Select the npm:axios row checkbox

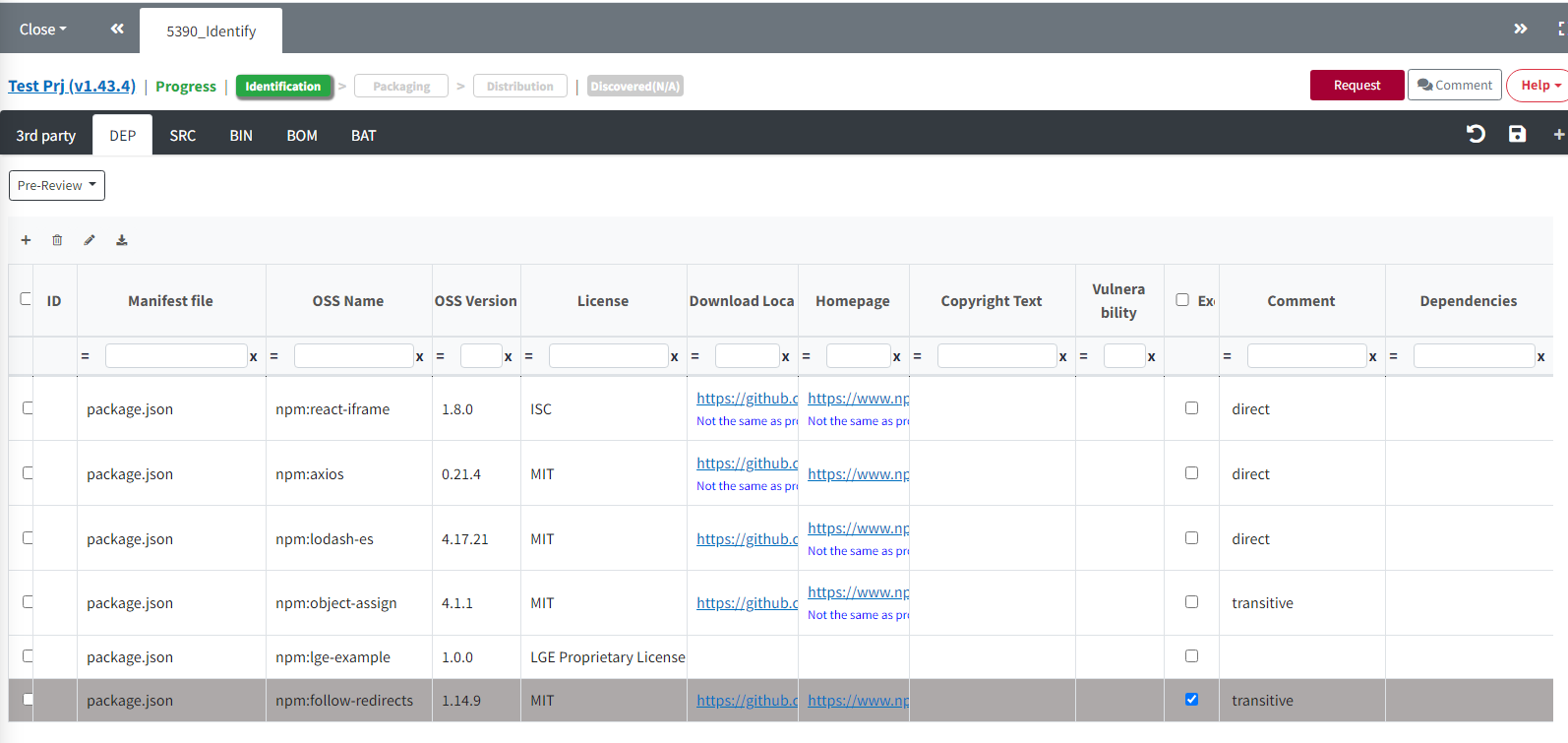click(x=28, y=472)
